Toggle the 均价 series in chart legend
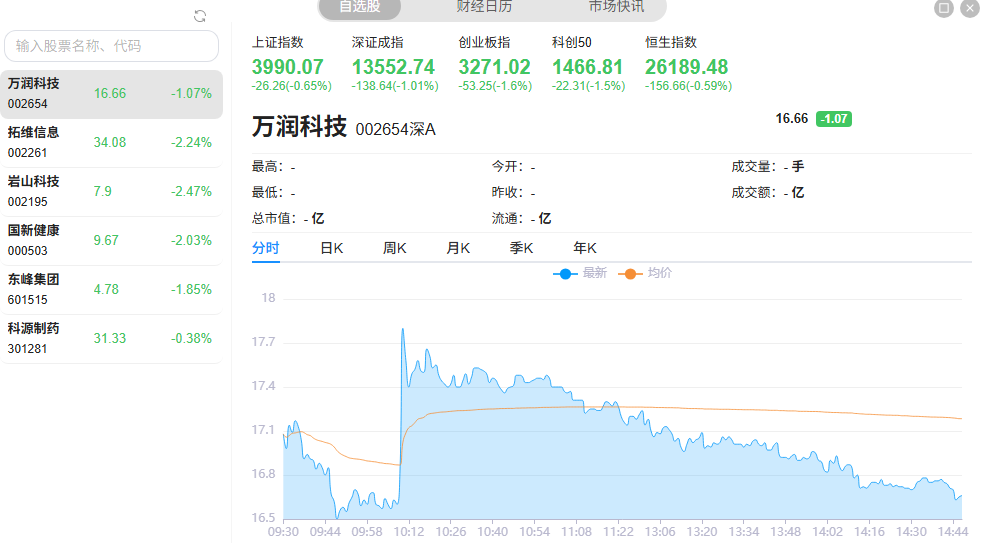Image resolution: width=985 pixels, height=543 pixels. pyautogui.click(x=646, y=273)
